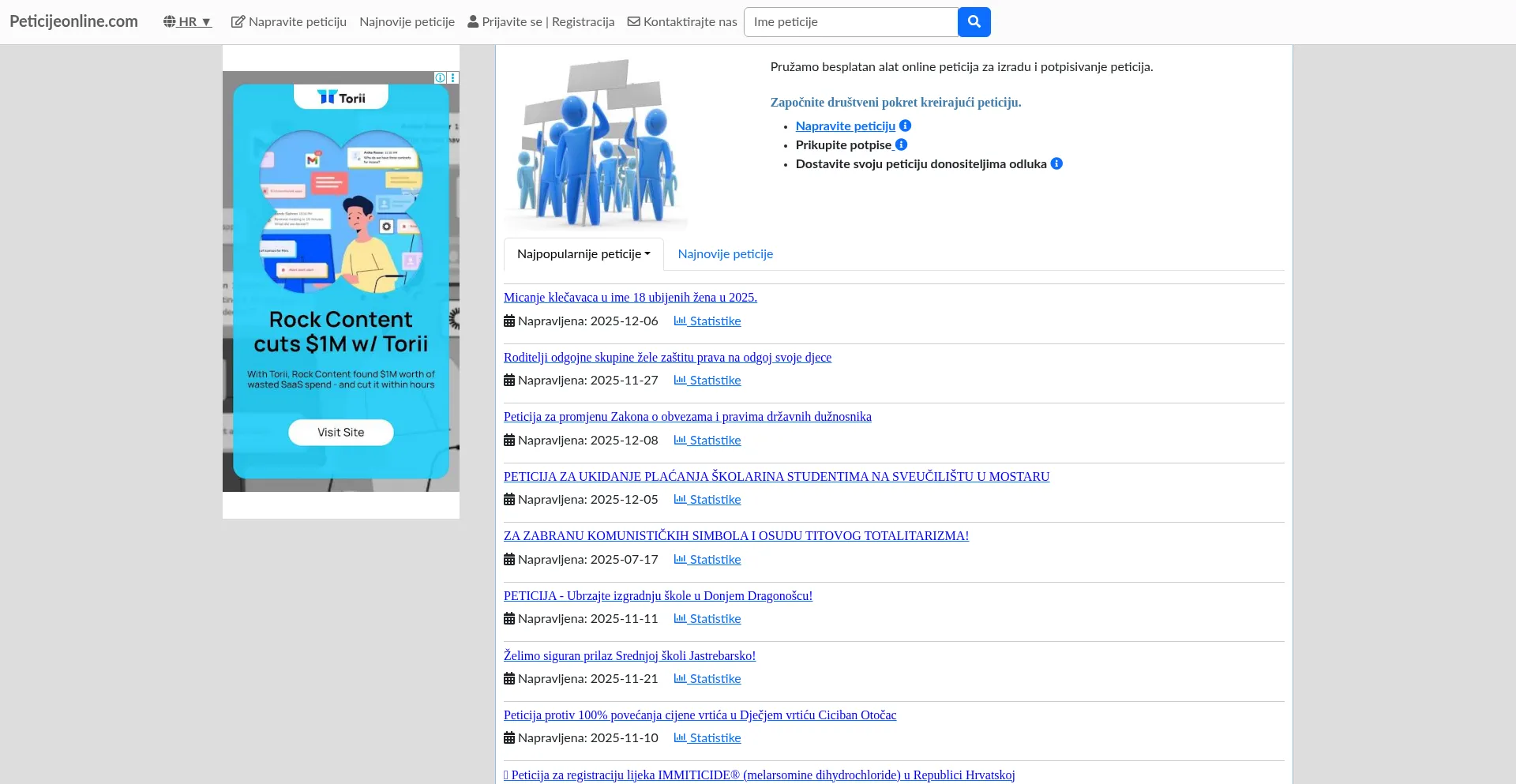Click the Peticijeonline.com site logo

click(73, 21)
